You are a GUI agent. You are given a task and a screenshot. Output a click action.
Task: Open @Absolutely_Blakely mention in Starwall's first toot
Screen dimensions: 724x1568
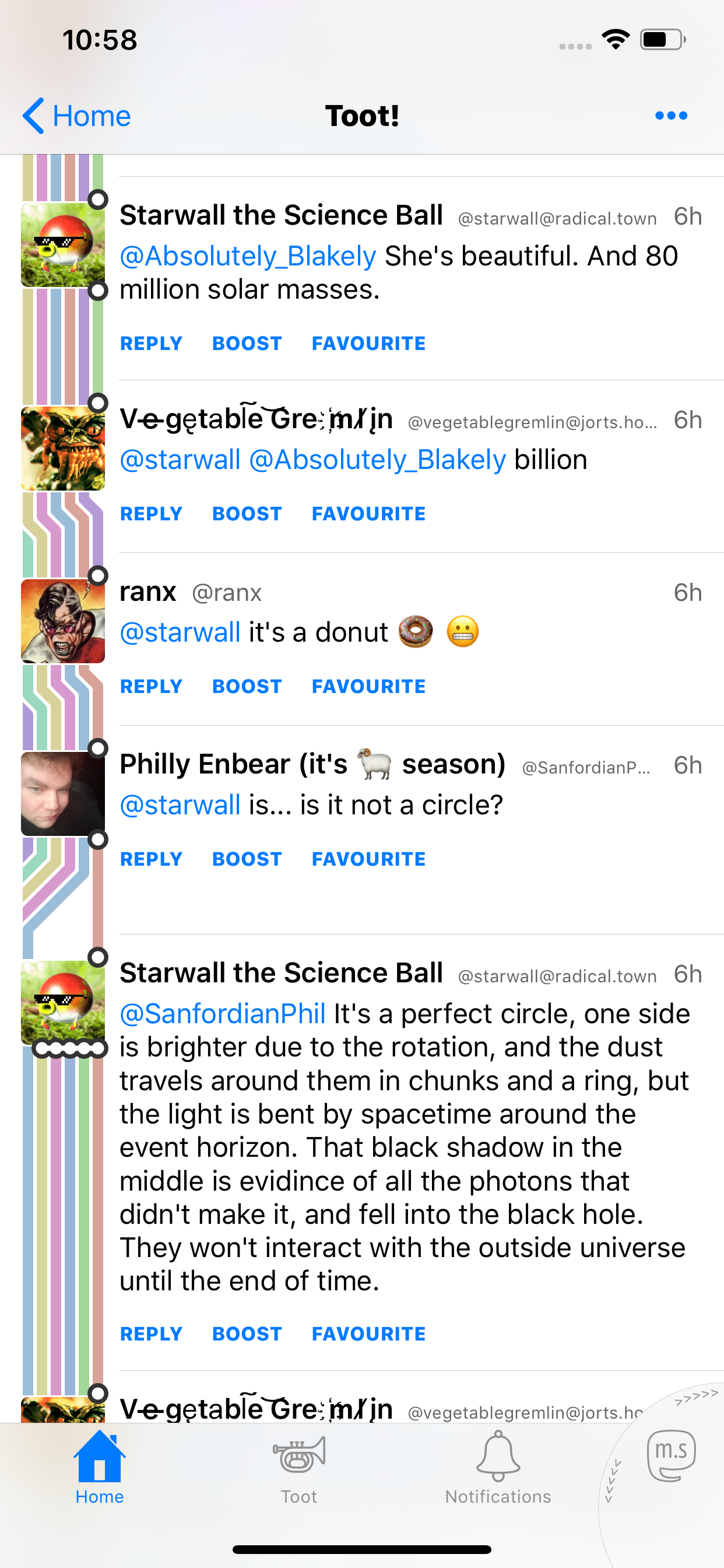coord(248,256)
